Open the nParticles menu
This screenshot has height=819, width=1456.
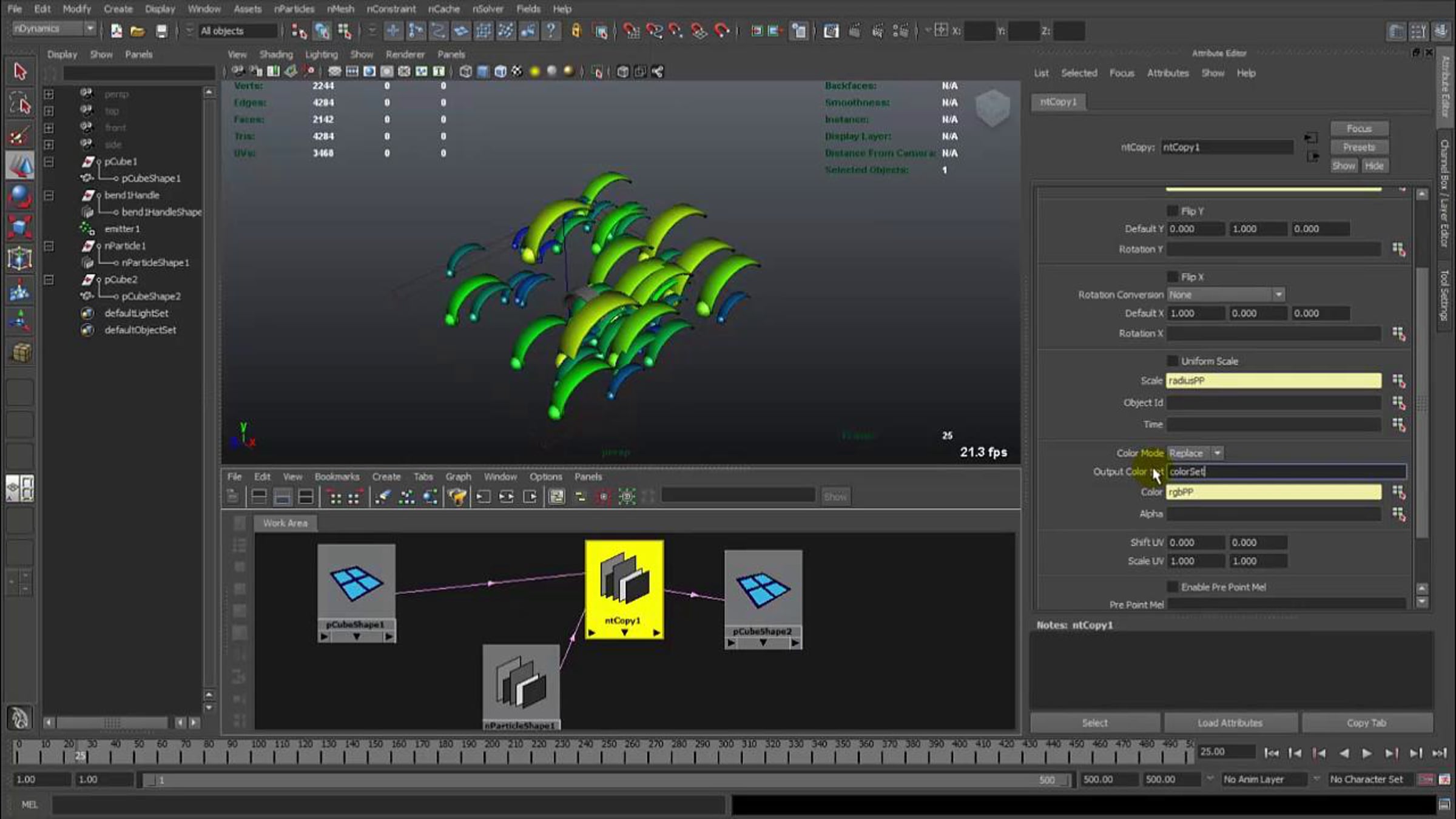[294, 9]
